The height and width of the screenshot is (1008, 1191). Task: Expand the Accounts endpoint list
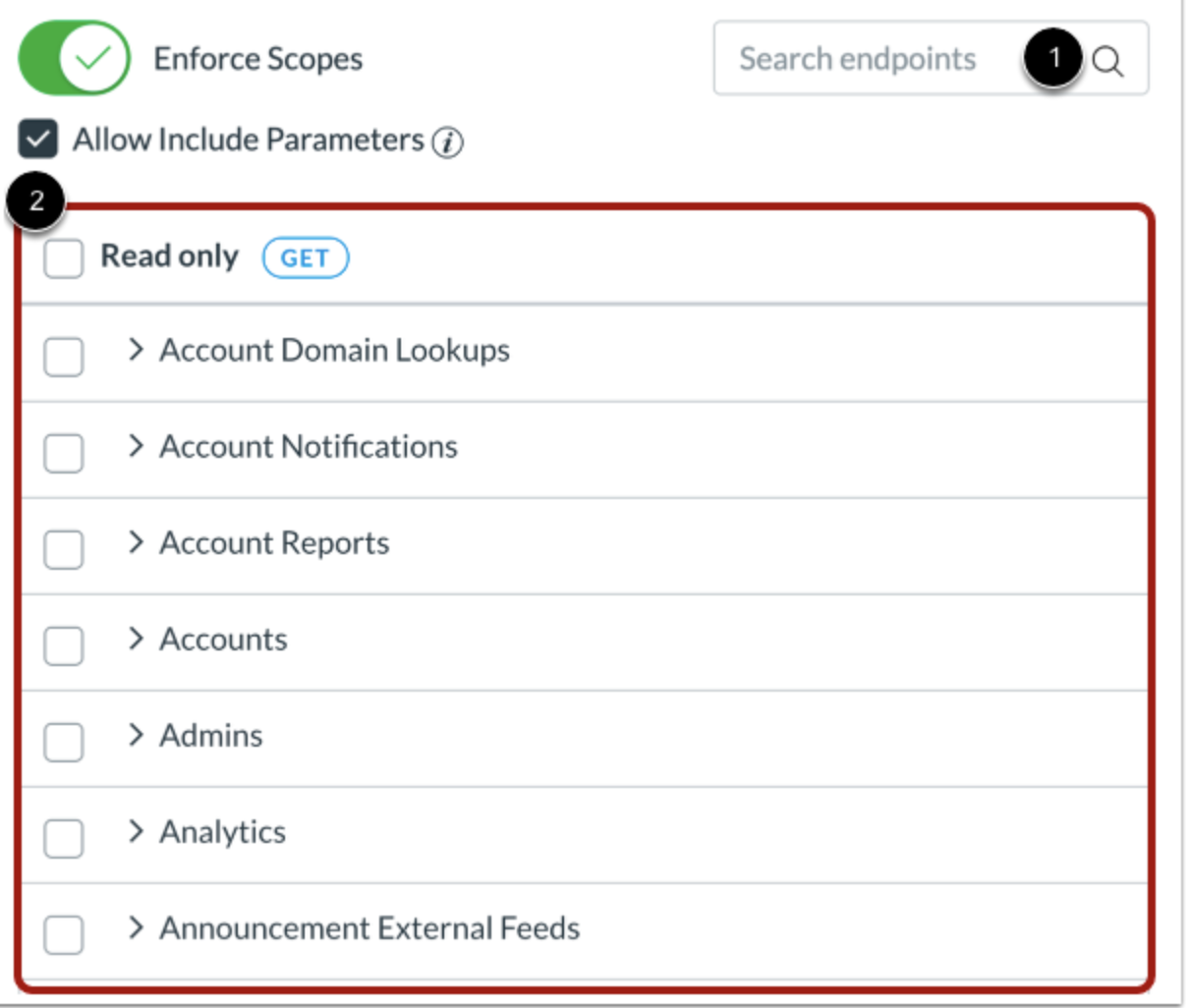(135, 639)
